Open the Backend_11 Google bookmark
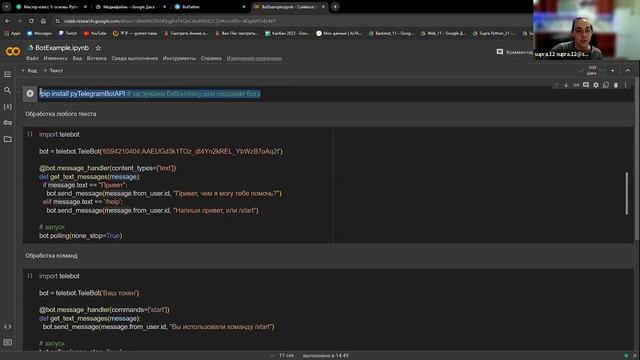Image resolution: width=640 pixels, height=360 pixels. pos(391,33)
